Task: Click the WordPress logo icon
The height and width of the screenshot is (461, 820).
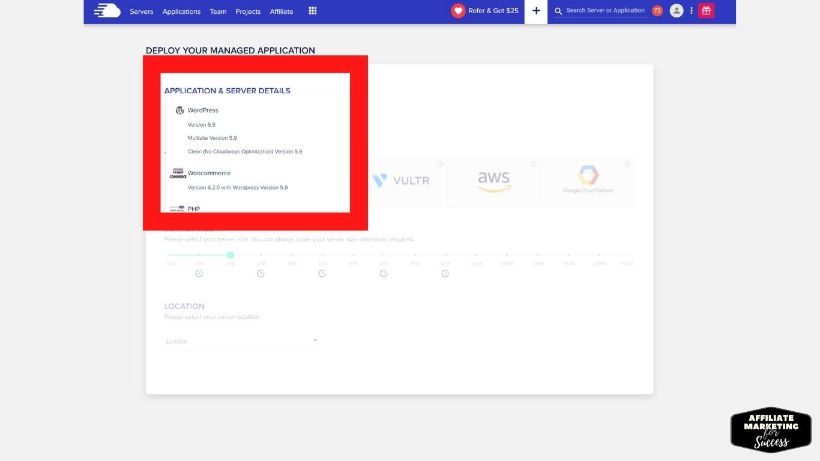Action: (x=180, y=110)
